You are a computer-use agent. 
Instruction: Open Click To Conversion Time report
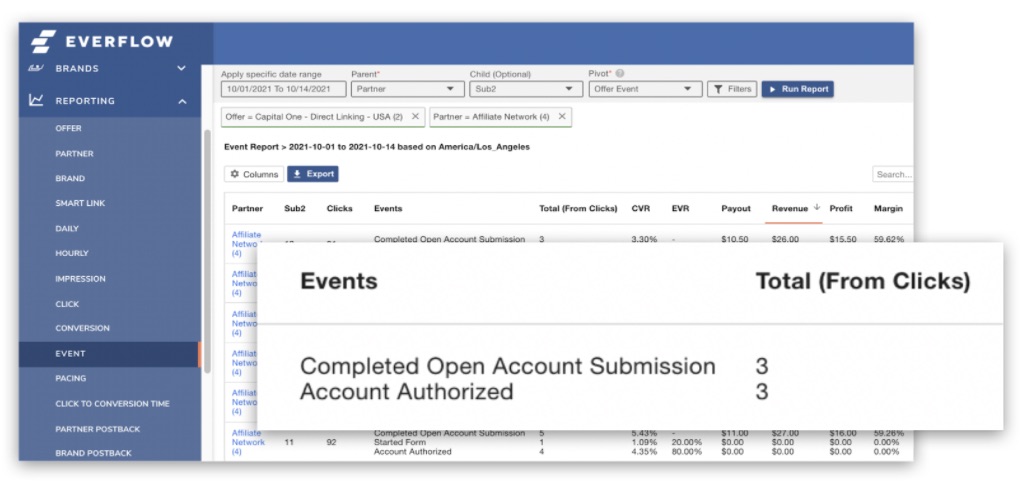tap(112, 404)
